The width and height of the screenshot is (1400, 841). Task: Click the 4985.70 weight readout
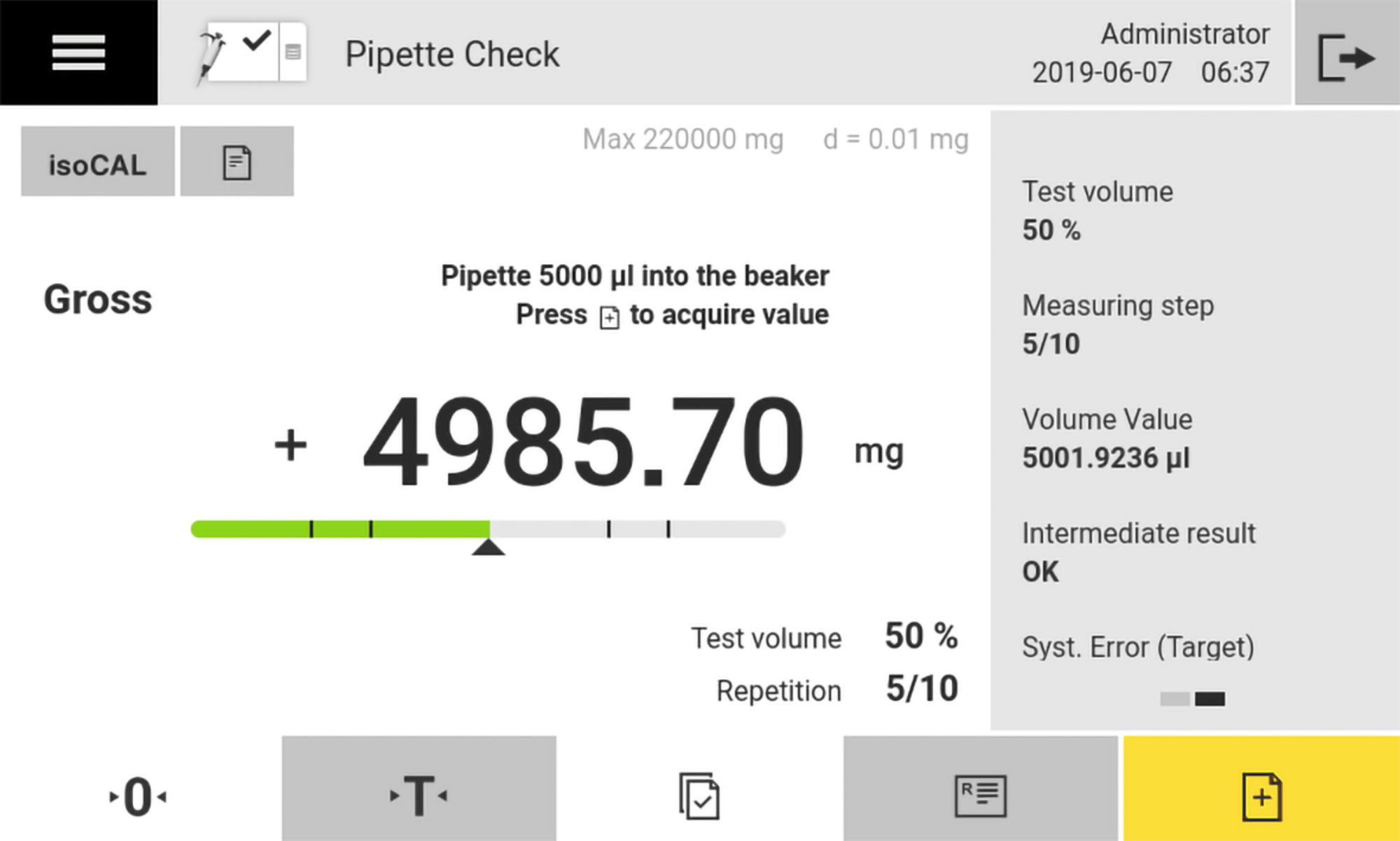583,443
